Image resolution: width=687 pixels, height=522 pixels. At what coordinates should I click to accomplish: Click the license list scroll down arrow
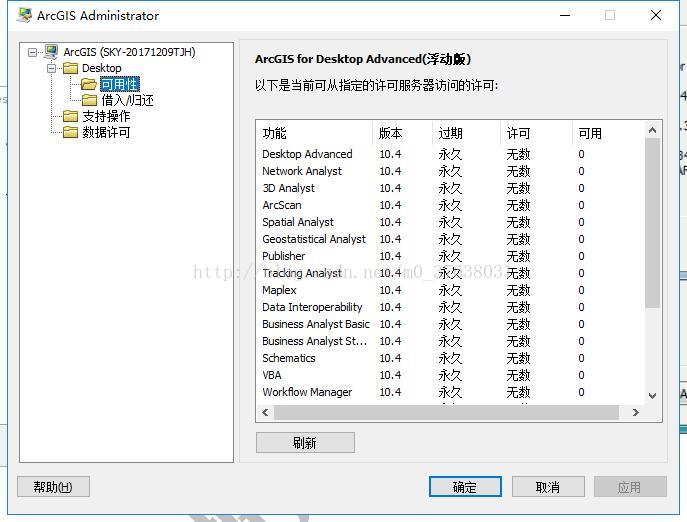pos(652,395)
